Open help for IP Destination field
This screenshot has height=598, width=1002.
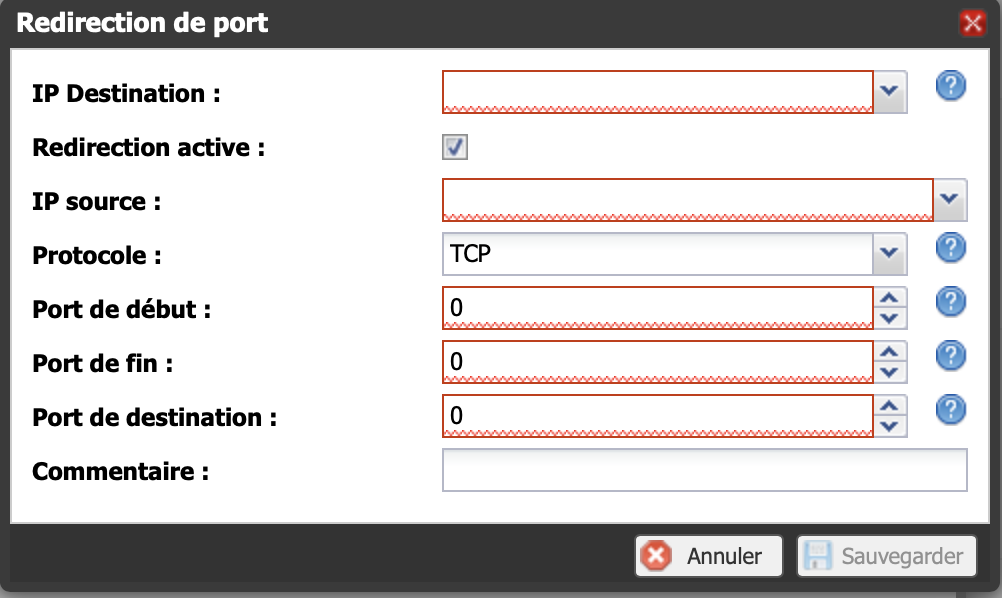(950, 86)
